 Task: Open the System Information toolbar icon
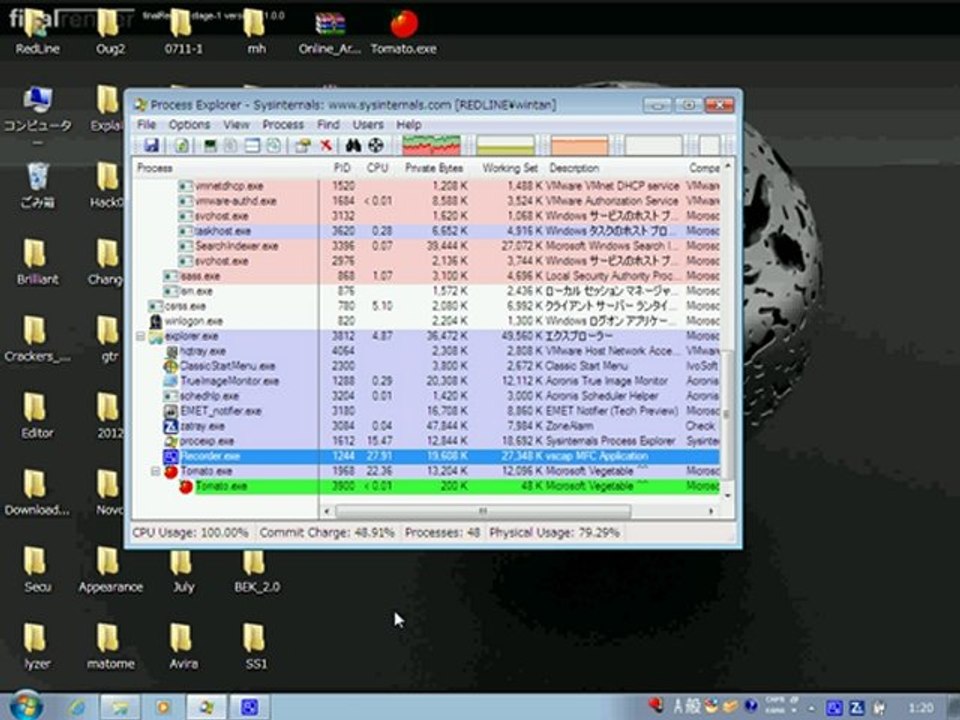coord(210,145)
